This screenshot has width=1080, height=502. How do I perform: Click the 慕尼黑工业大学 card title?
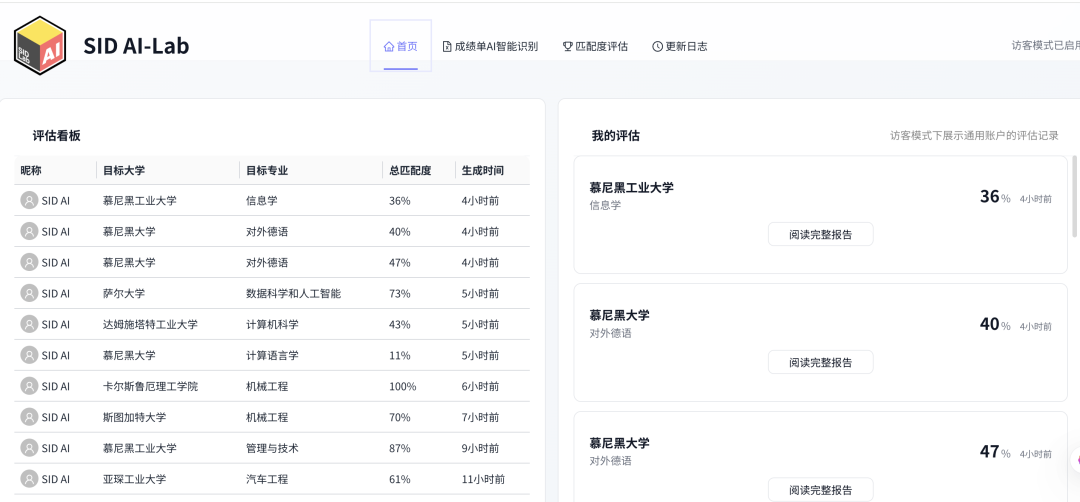pyautogui.click(x=632, y=187)
